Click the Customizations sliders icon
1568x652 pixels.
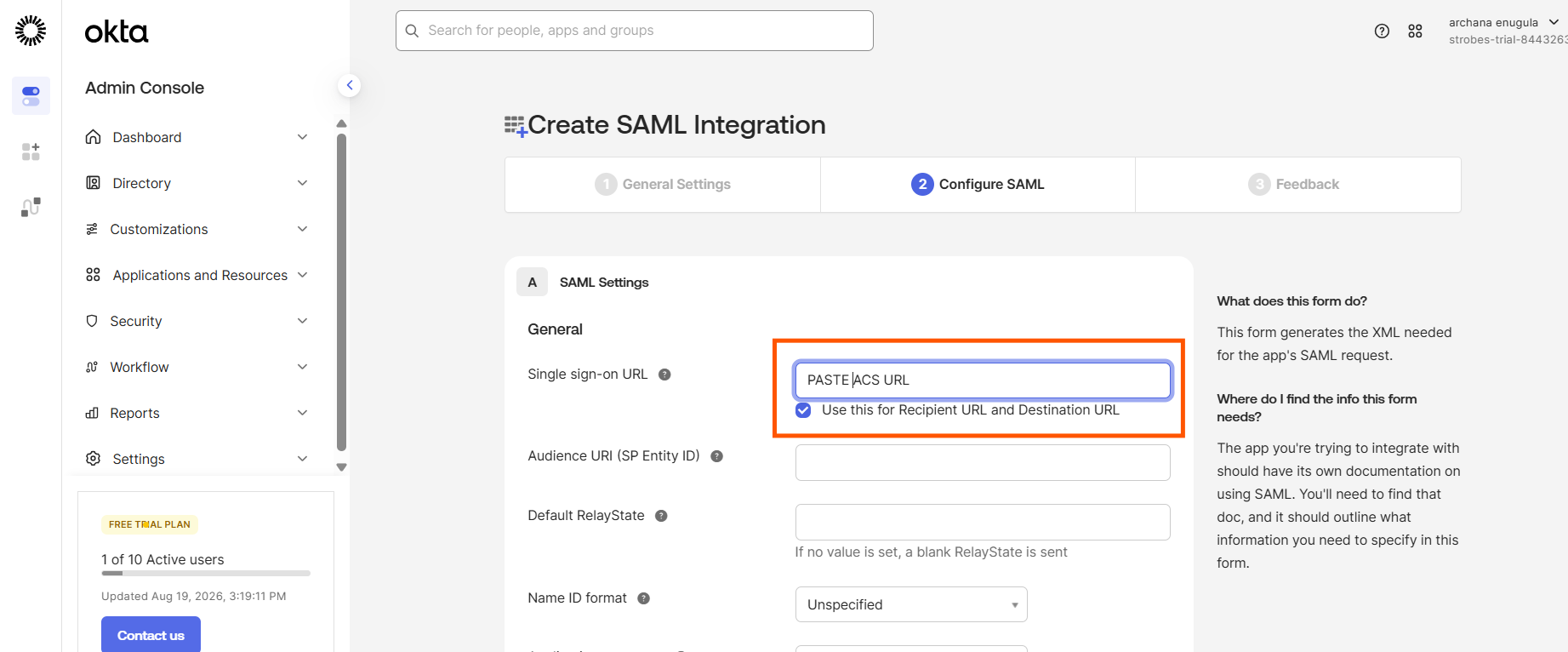[92, 229]
